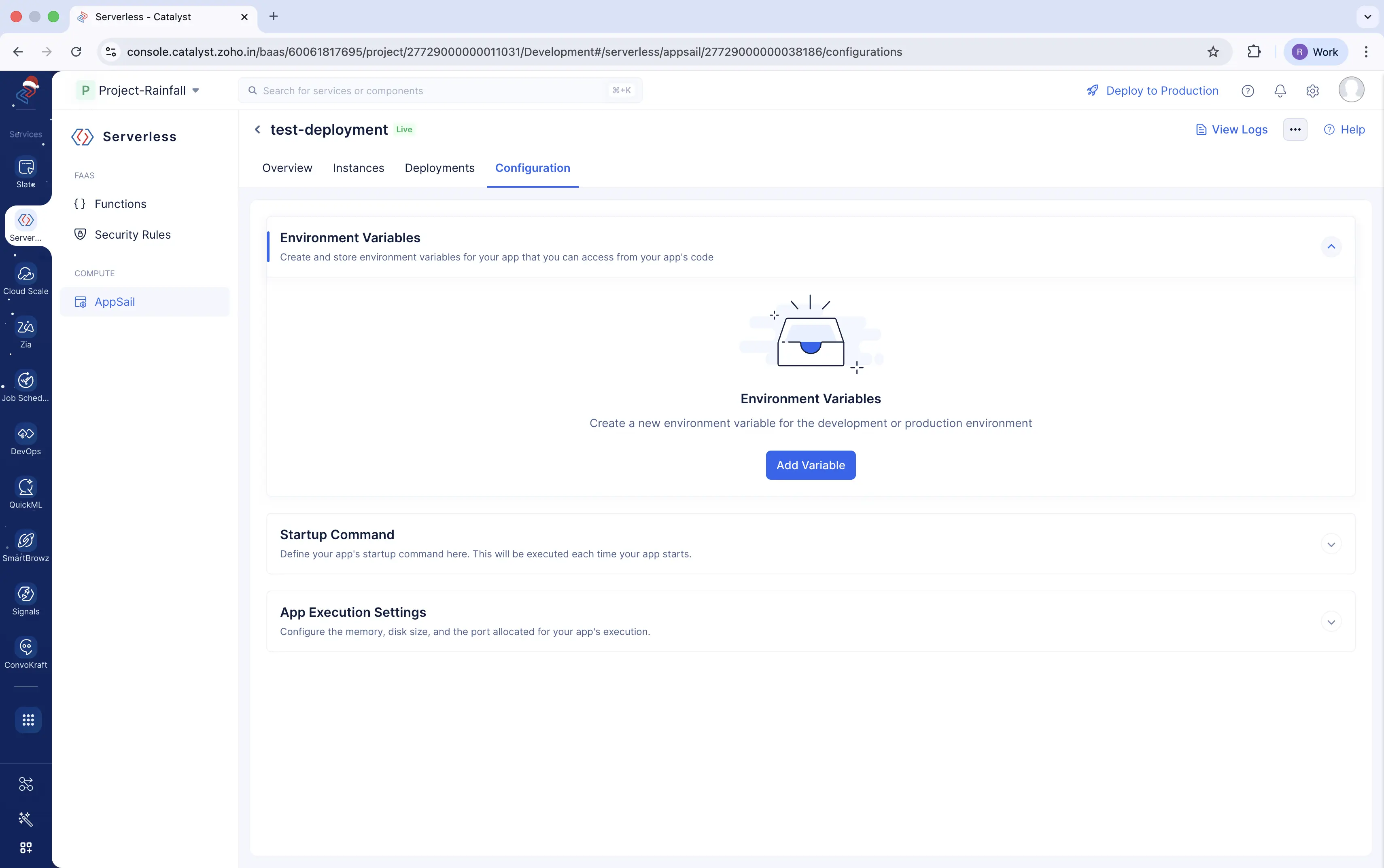Image resolution: width=1384 pixels, height=868 pixels.
Task: Open the Security Rules section
Action: (x=132, y=234)
